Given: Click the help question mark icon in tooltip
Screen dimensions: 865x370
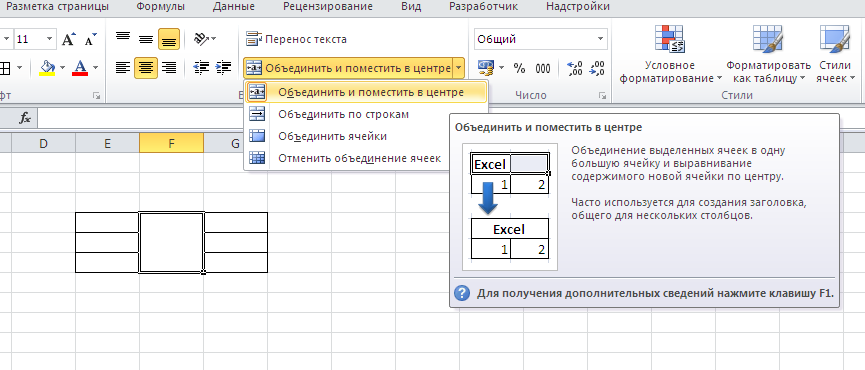Looking at the screenshot, I should click(462, 293).
